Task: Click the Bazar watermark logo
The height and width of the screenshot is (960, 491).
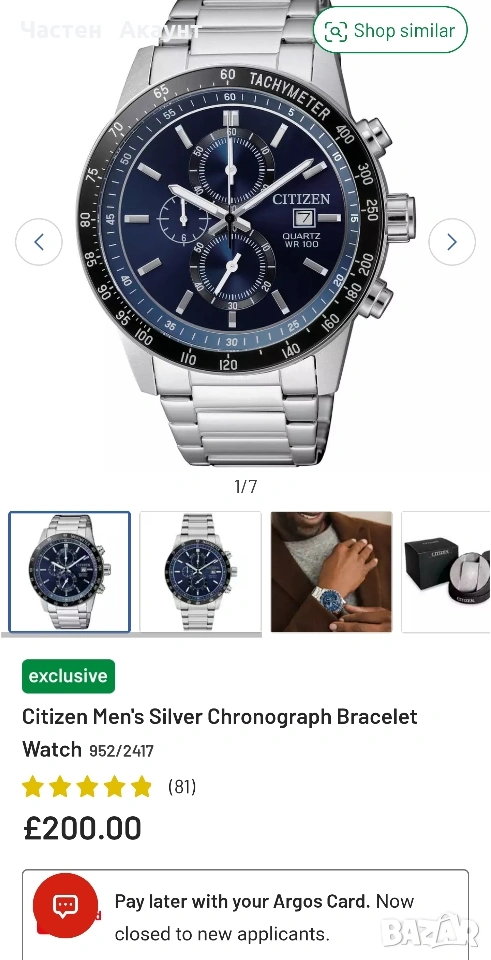Action: (429, 932)
